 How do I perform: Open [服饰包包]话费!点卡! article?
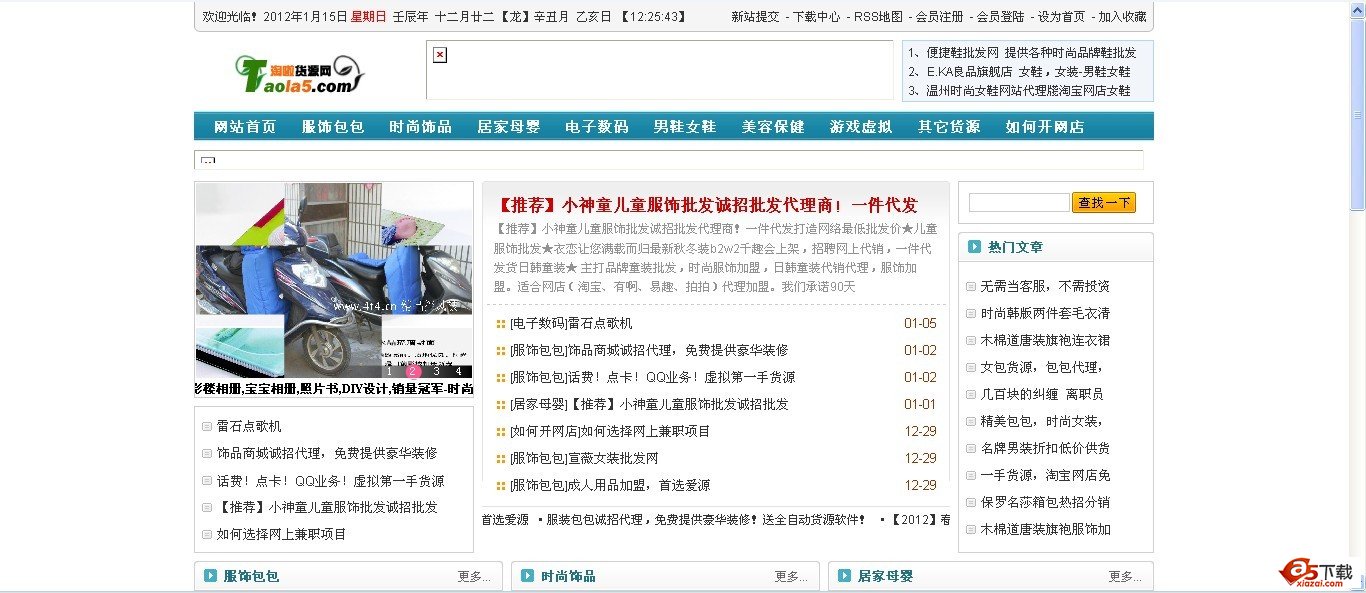(652, 377)
